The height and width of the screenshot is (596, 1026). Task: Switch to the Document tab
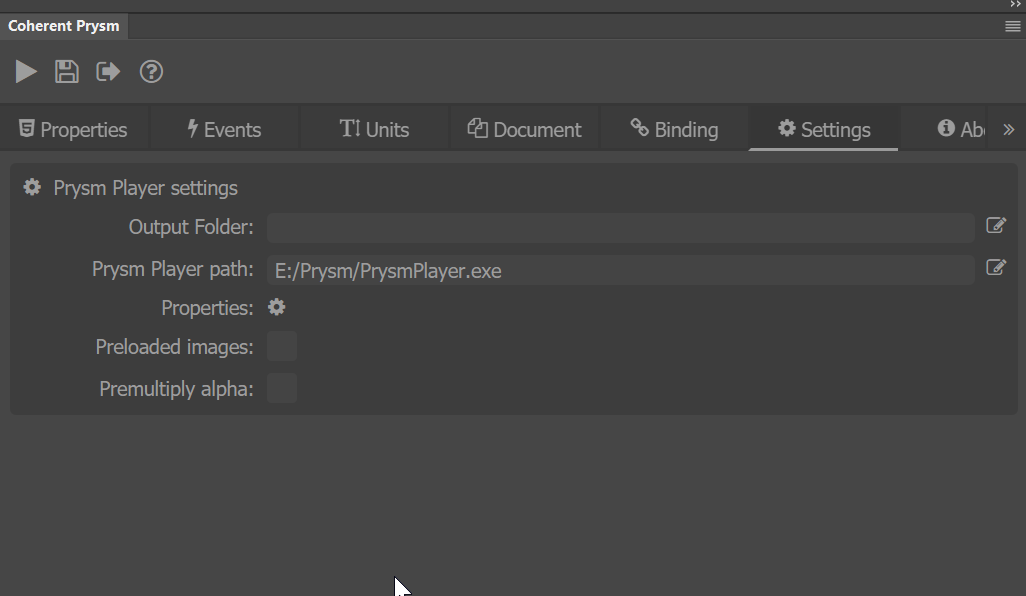tap(524, 130)
